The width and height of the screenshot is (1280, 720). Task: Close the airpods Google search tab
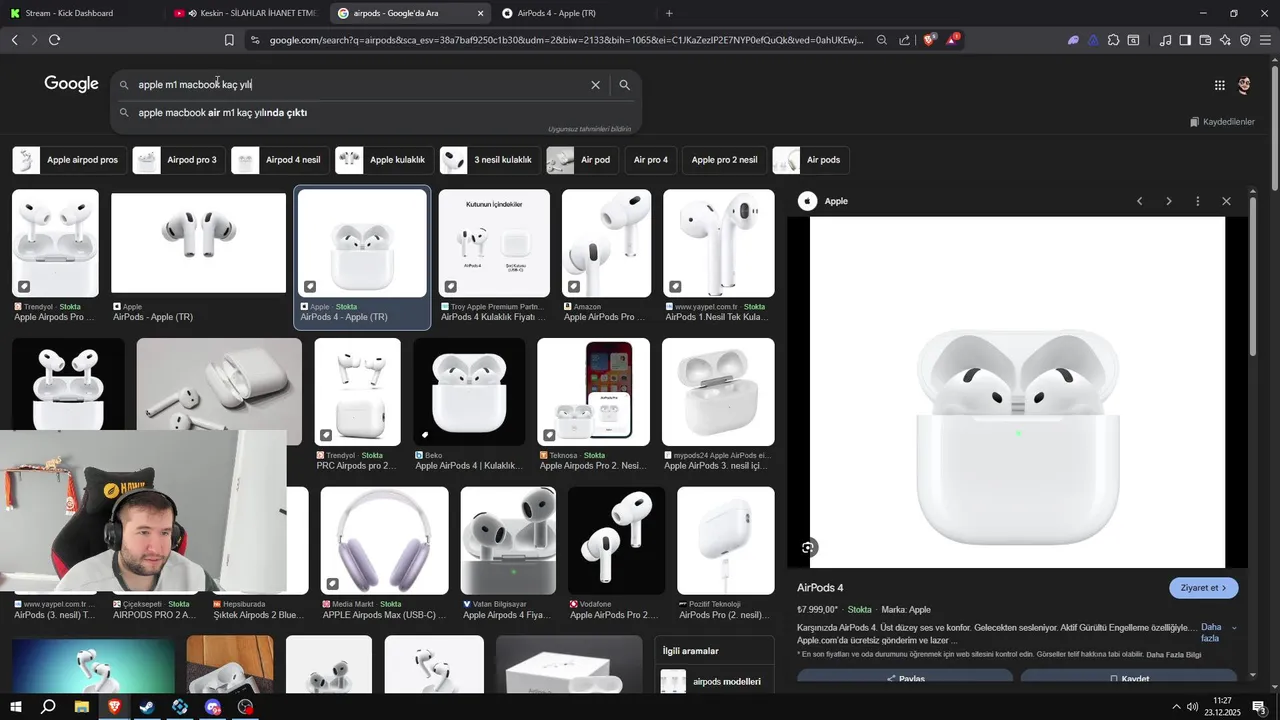point(480,13)
